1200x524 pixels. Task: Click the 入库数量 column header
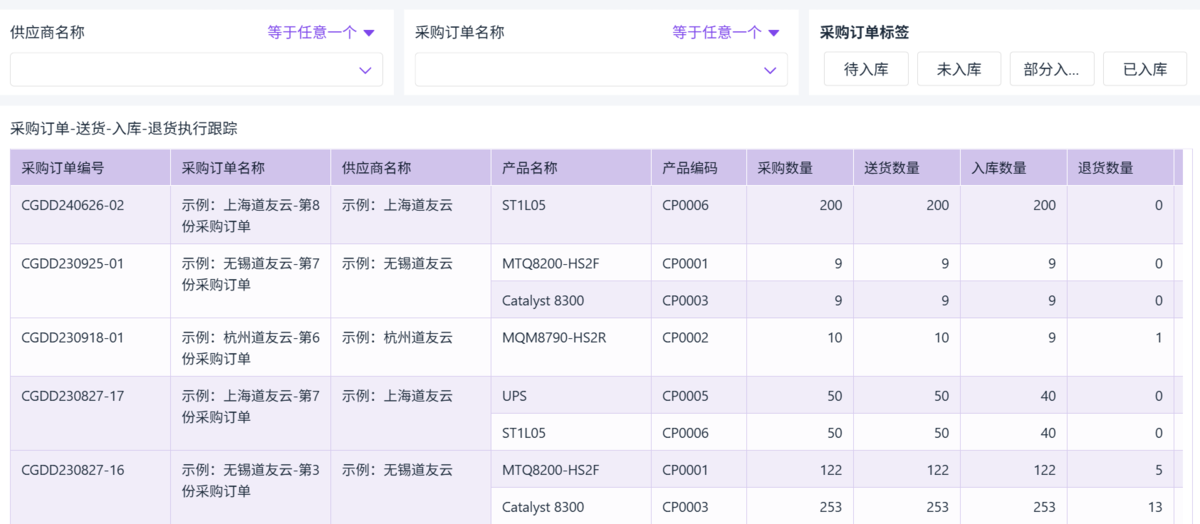click(1013, 168)
